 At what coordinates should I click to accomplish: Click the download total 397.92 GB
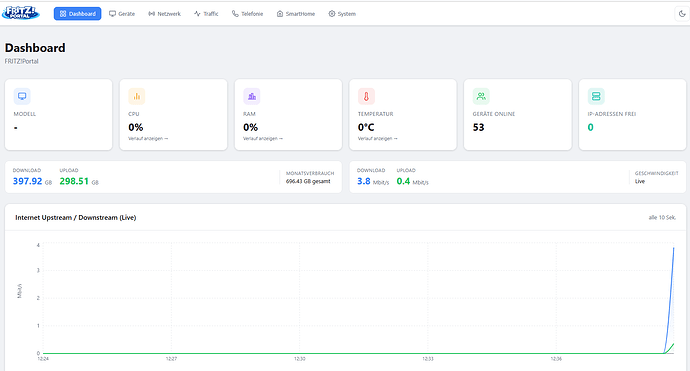coord(32,181)
